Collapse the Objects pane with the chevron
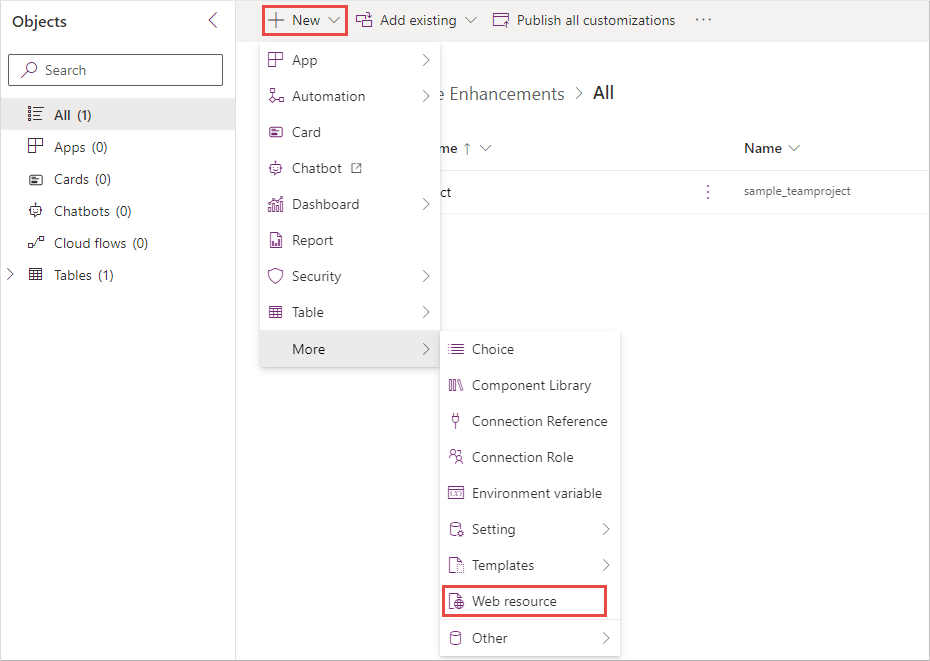 click(x=213, y=20)
